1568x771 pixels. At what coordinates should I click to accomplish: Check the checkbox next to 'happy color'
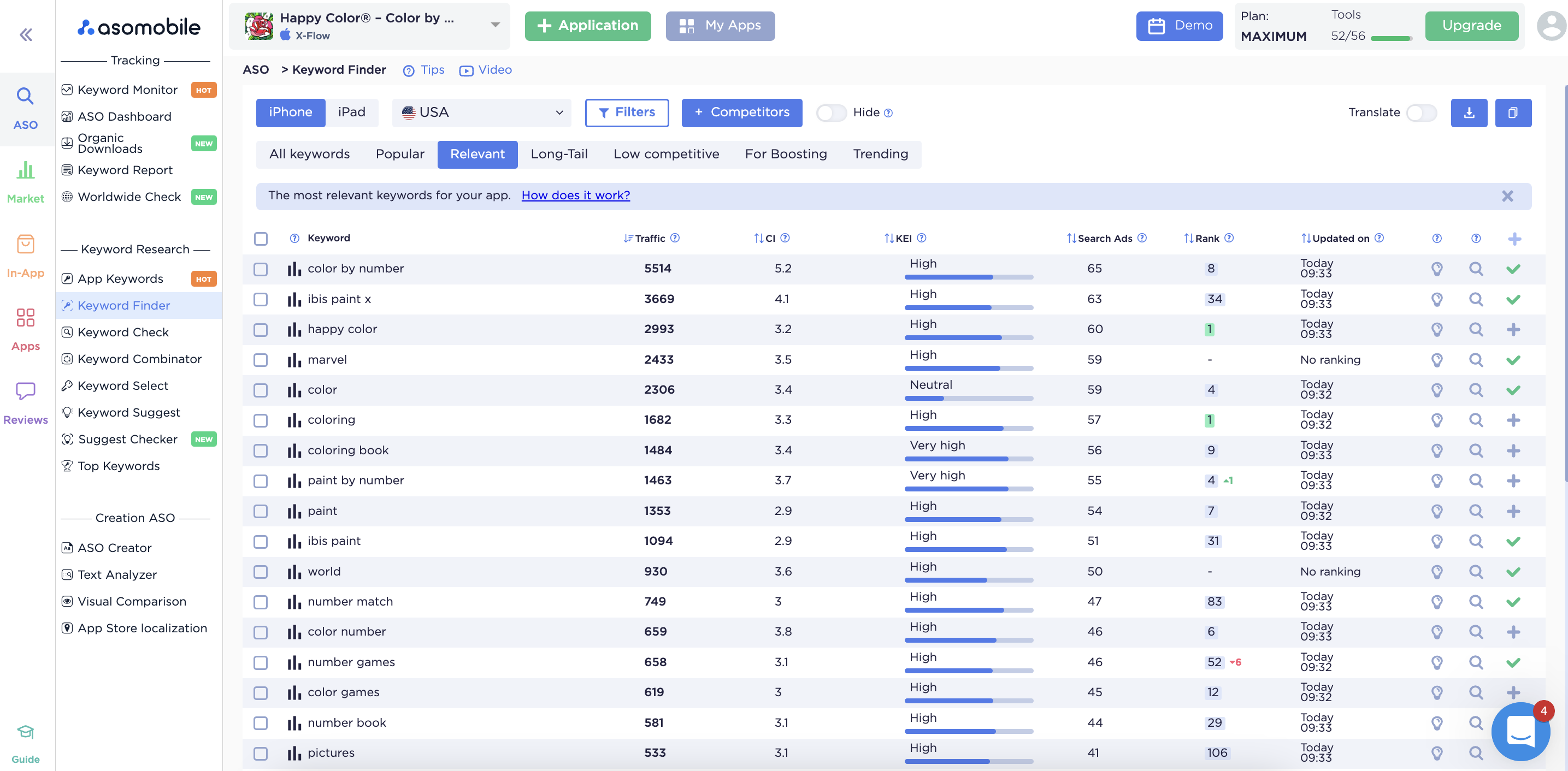pos(261,330)
